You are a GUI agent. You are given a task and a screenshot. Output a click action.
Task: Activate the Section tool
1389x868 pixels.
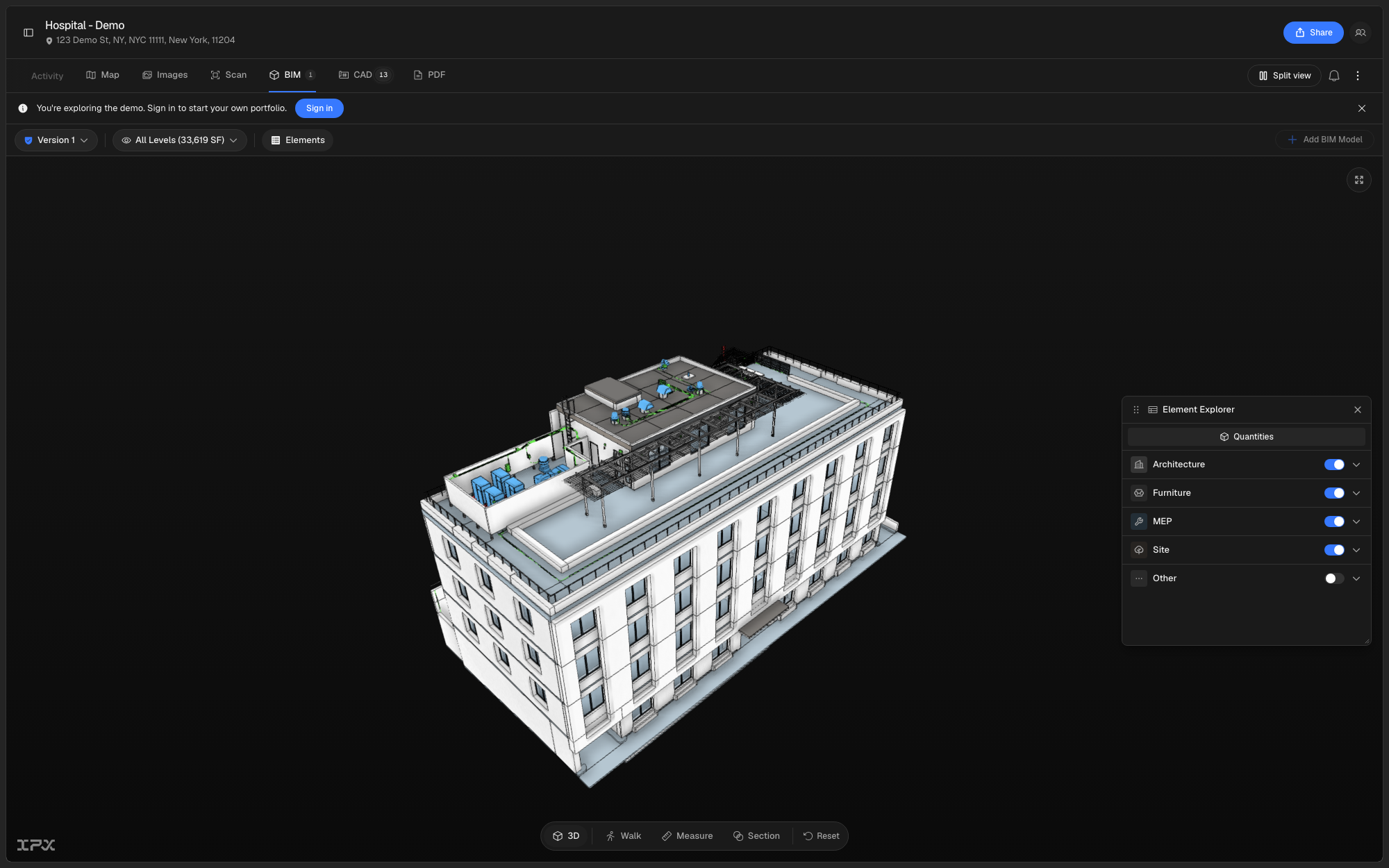(x=756, y=836)
